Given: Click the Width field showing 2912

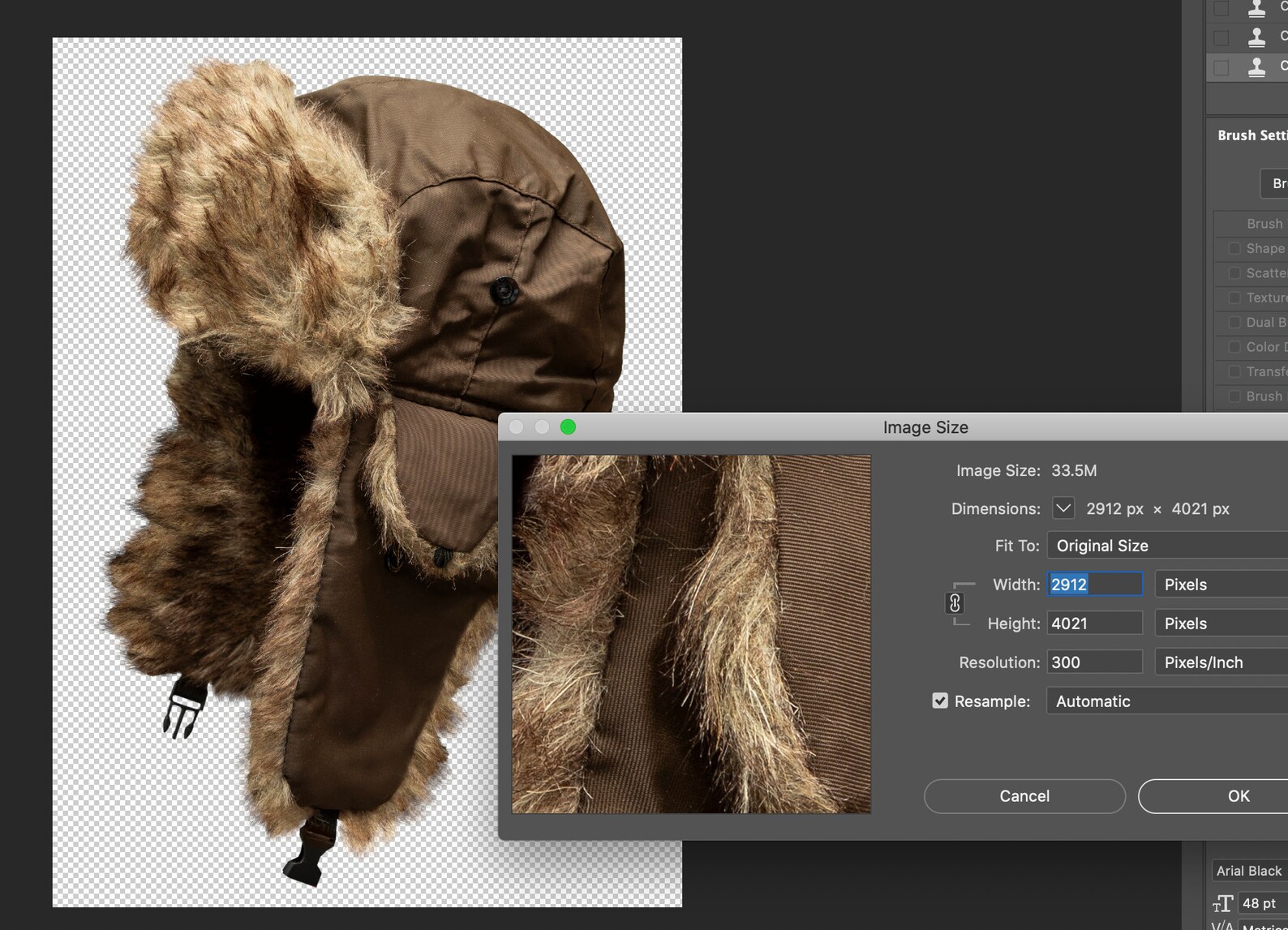Looking at the screenshot, I should 1095,585.
